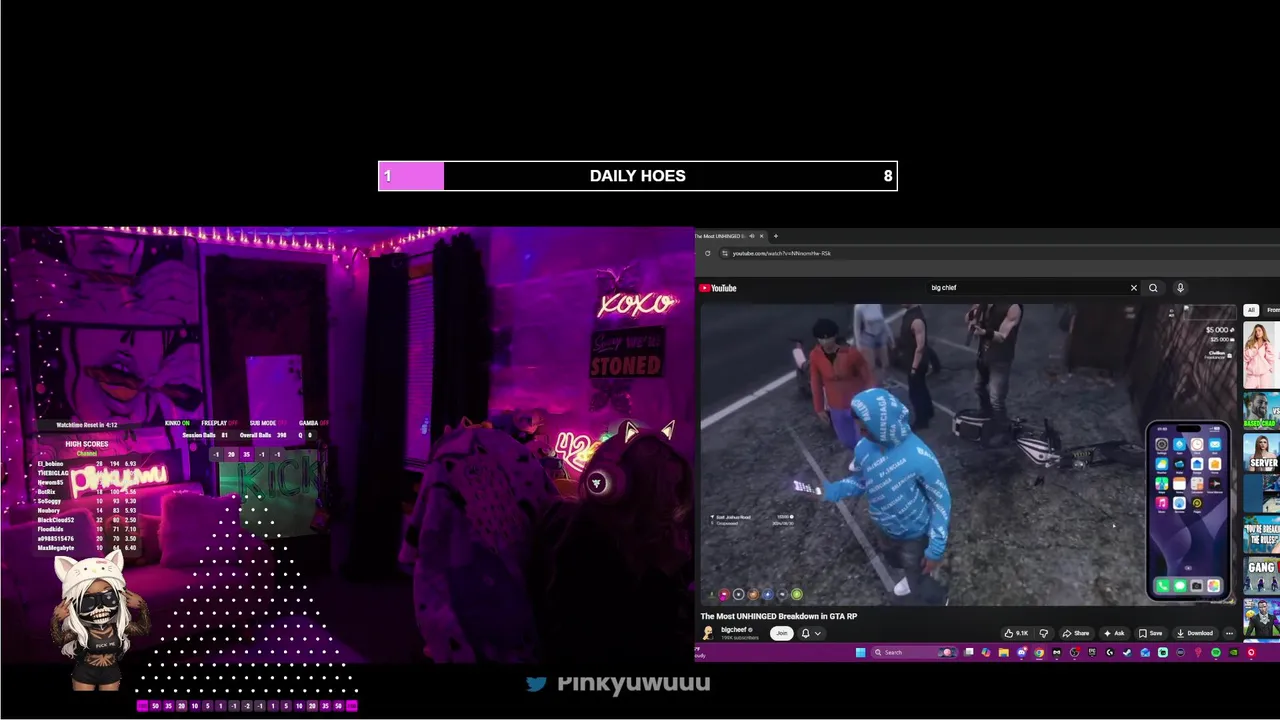Image resolution: width=1280 pixels, height=720 pixels.
Task: Click the taskbar Search box
Action: (914, 652)
